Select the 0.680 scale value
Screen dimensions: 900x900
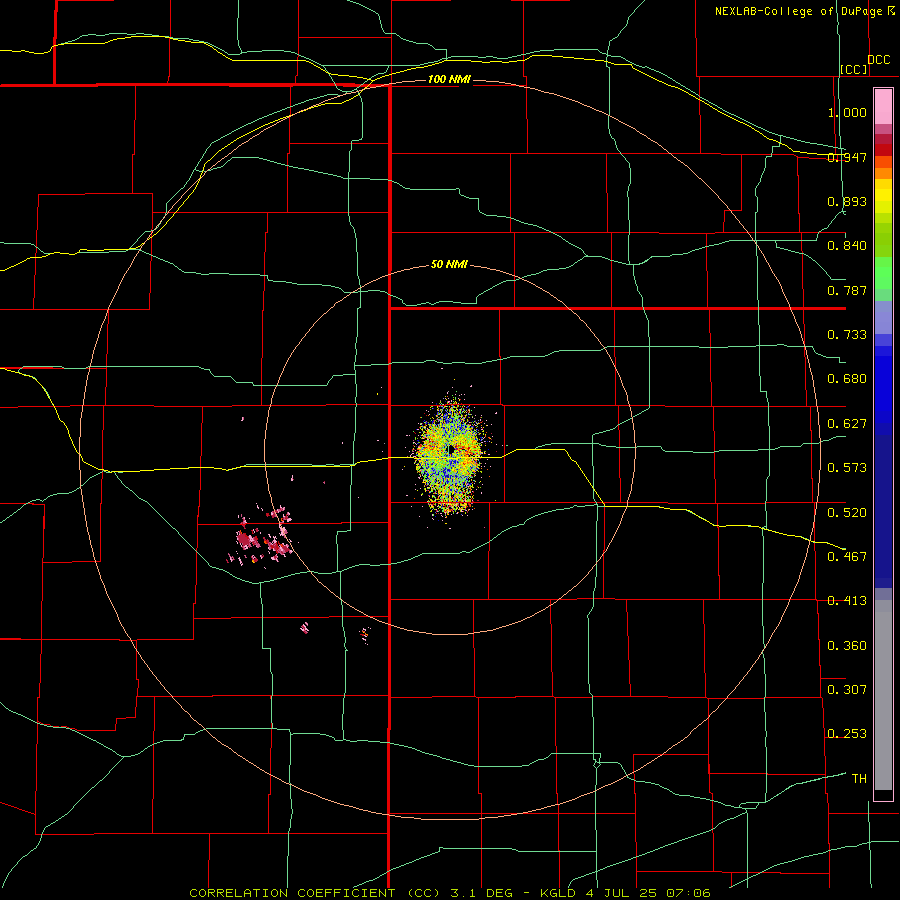[x=847, y=379]
